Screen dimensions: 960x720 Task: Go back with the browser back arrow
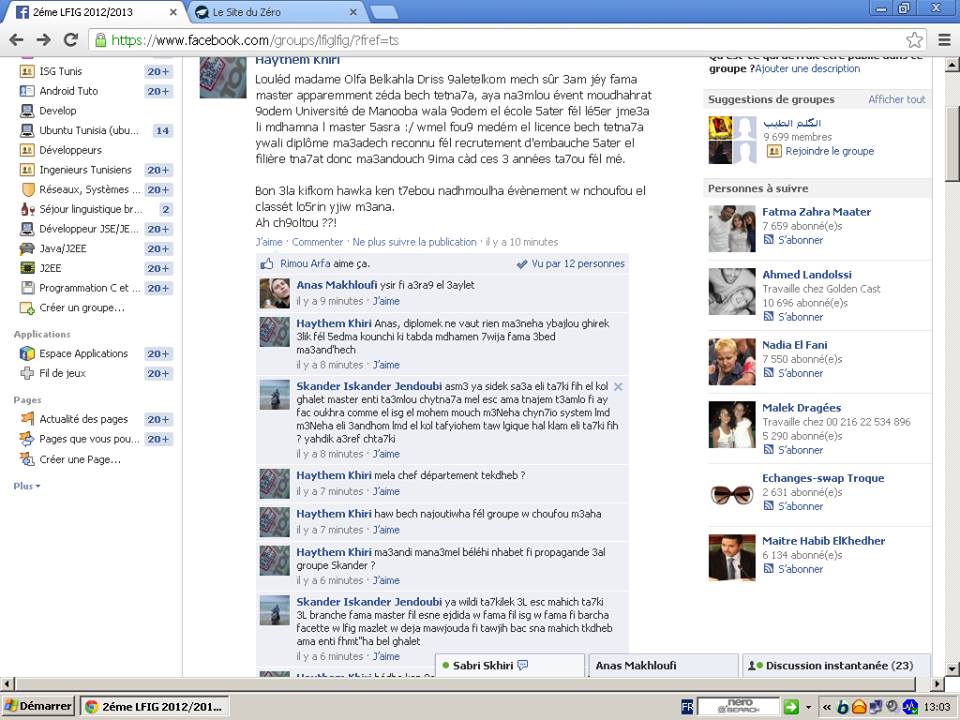[x=17, y=40]
